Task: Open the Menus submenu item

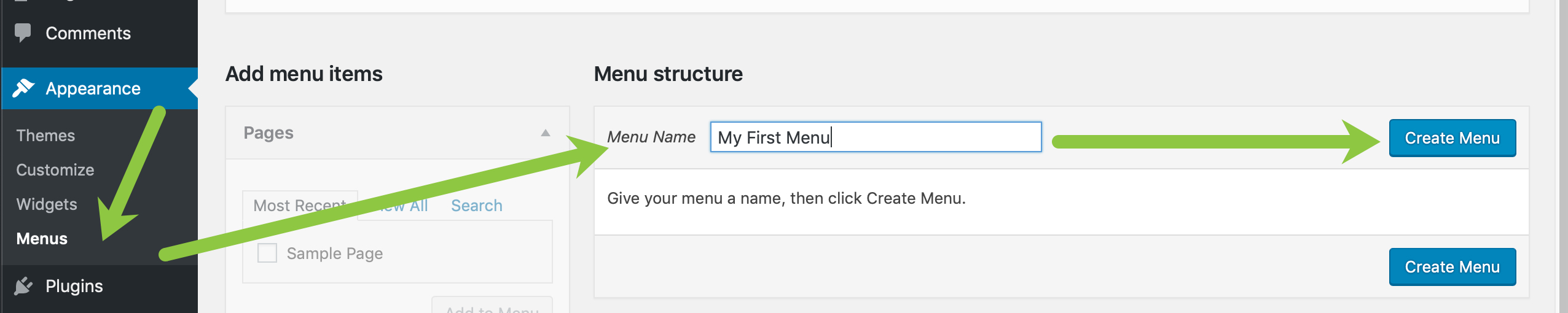Action: coord(42,239)
